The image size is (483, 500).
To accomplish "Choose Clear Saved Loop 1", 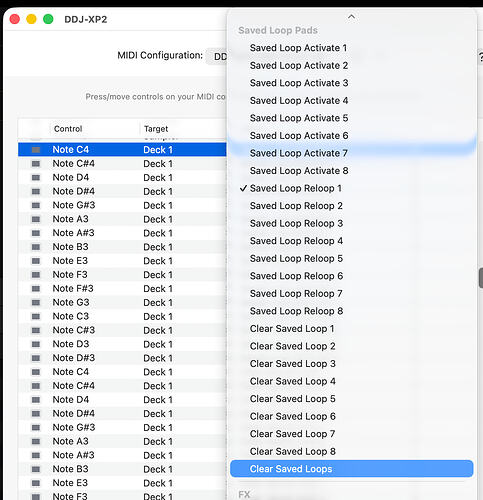I will (x=351, y=329).
